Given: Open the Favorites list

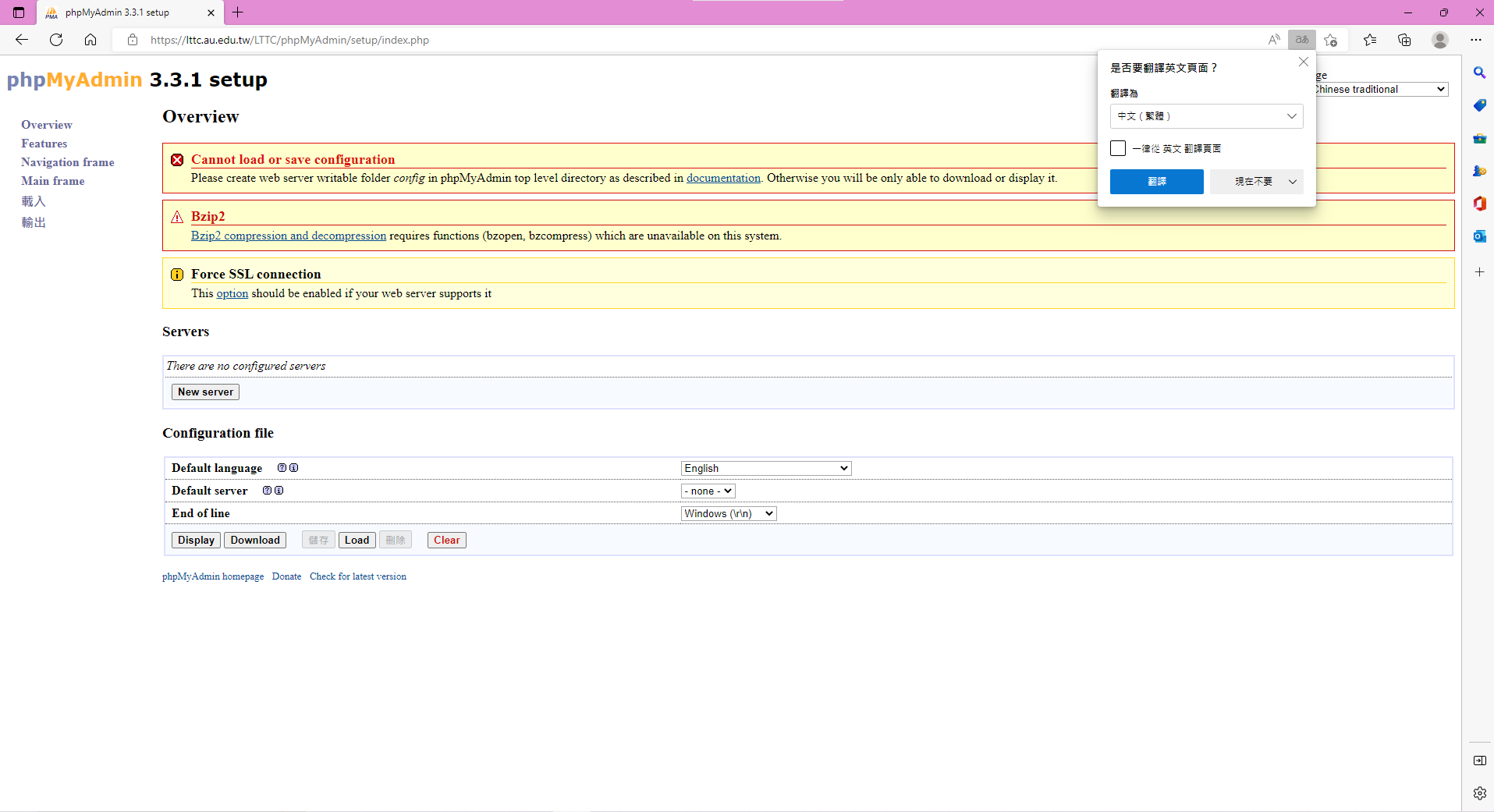Looking at the screenshot, I should 1370,40.
